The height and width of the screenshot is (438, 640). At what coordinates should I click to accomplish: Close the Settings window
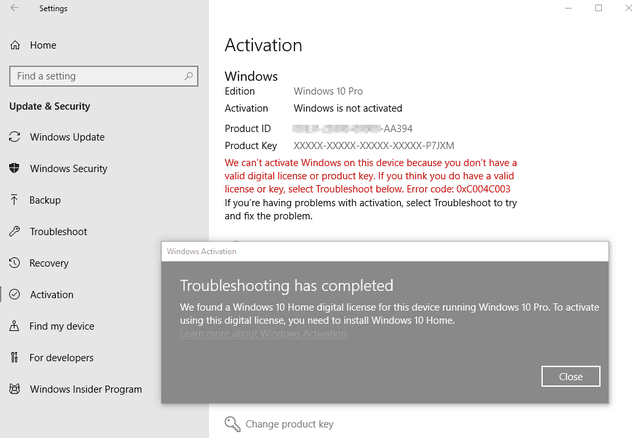coord(629,8)
